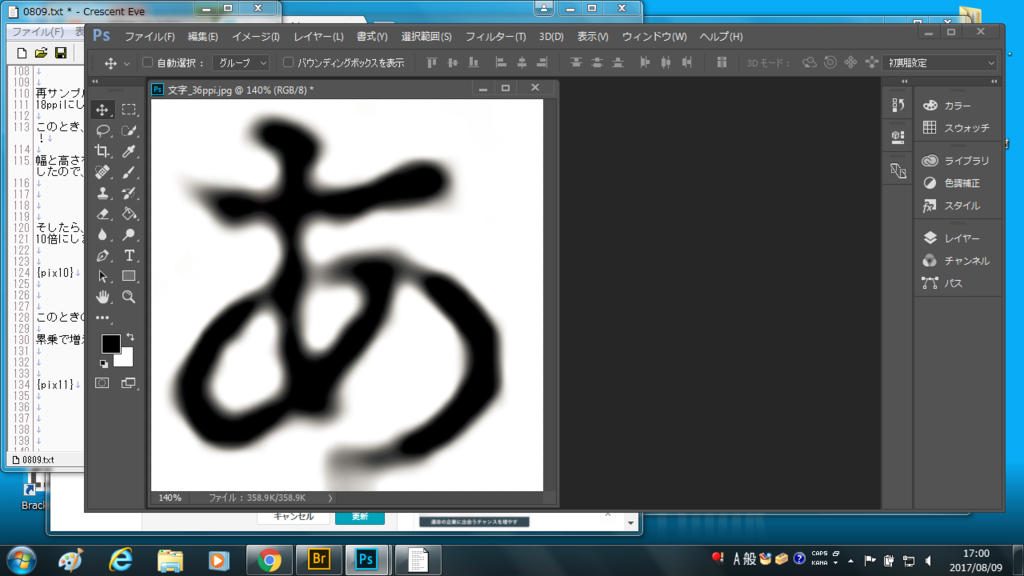Open the extra tools ellipsis menu
The height and width of the screenshot is (576, 1024).
click(x=103, y=318)
